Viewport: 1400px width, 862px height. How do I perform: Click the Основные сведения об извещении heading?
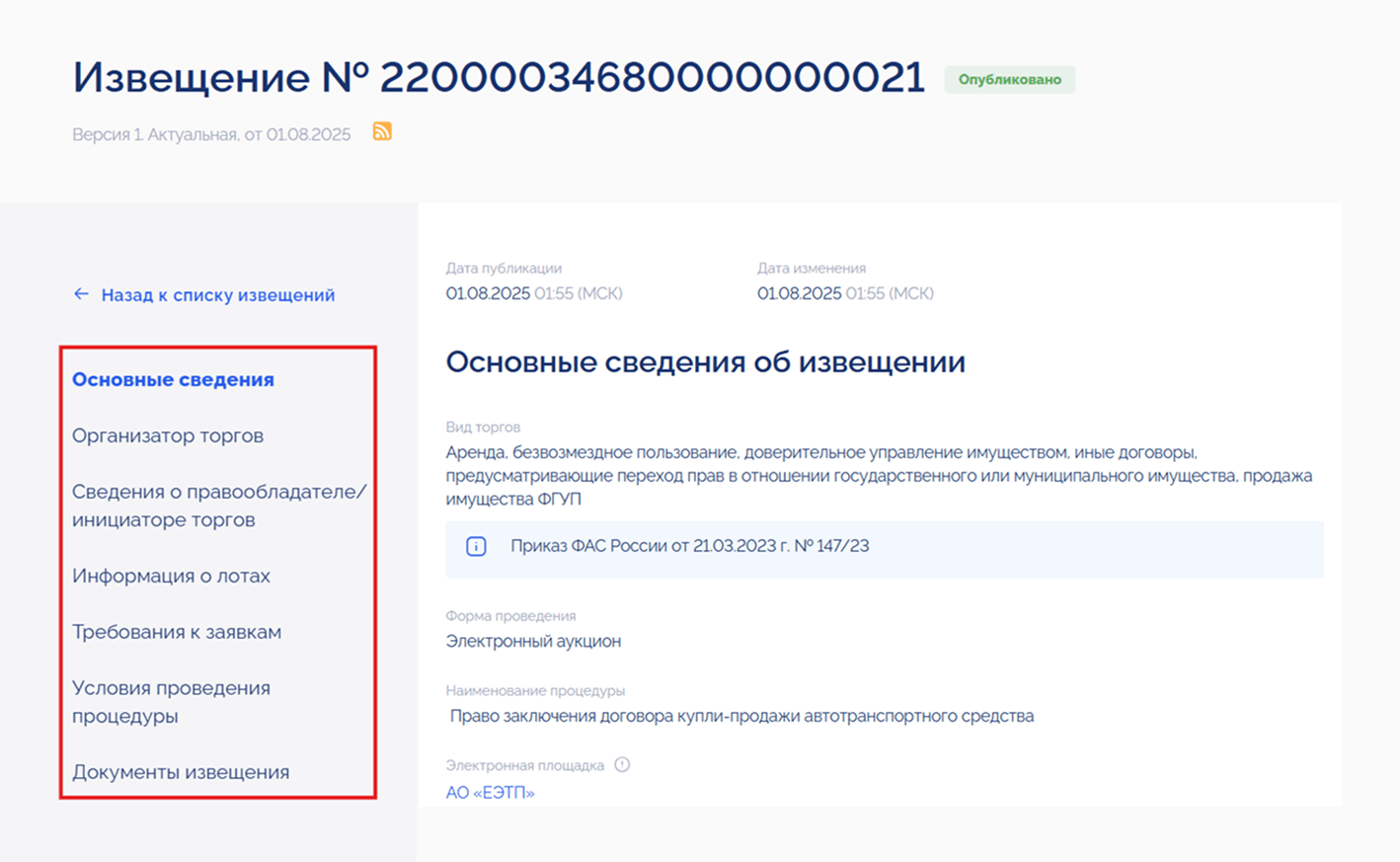(705, 362)
